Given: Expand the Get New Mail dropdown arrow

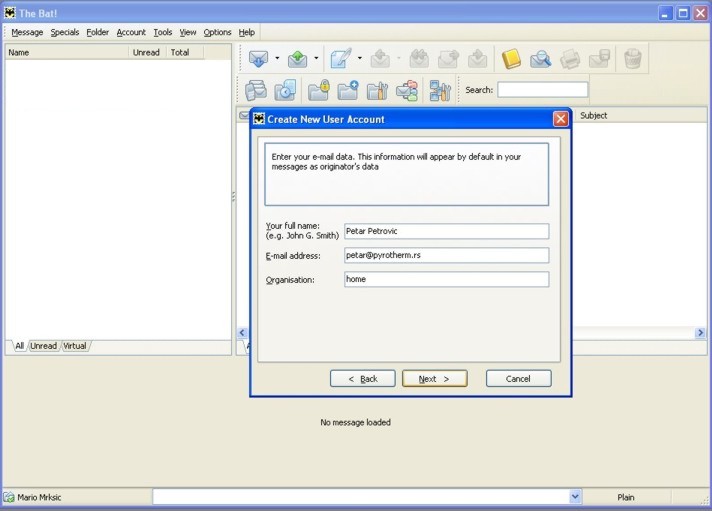Looking at the screenshot, I should coord(277,59).
